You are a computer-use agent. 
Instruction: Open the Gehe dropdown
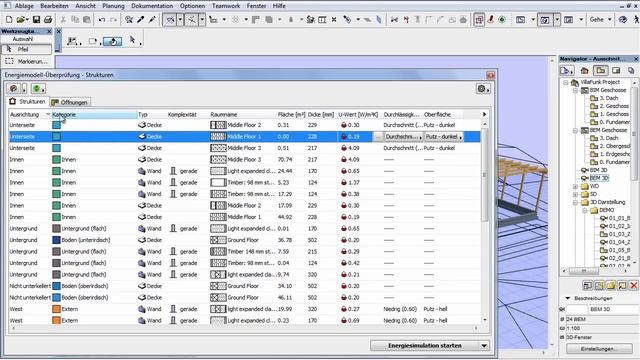600,19
